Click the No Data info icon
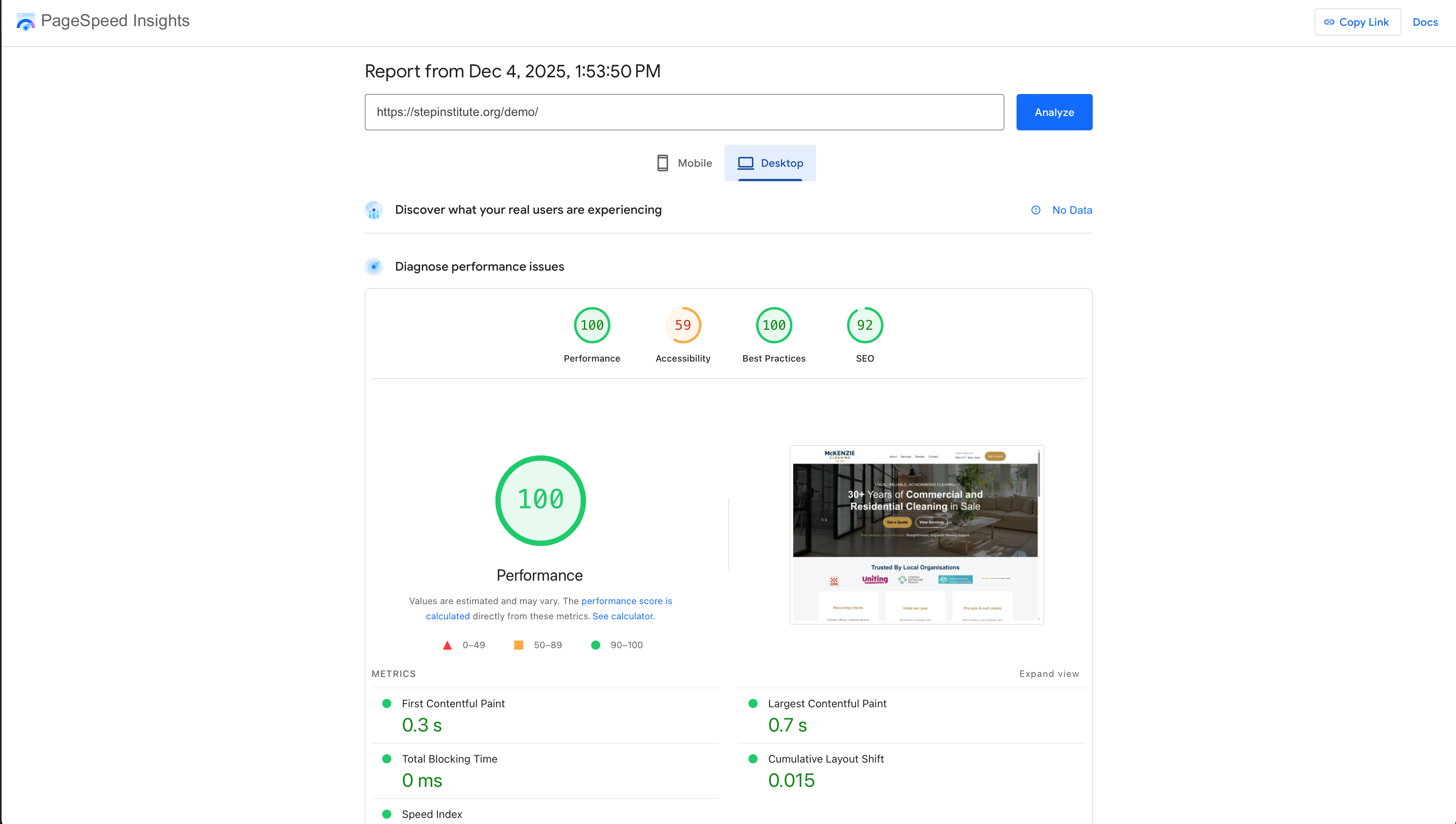This screenshot has width=1456, height=824. 1036,210
